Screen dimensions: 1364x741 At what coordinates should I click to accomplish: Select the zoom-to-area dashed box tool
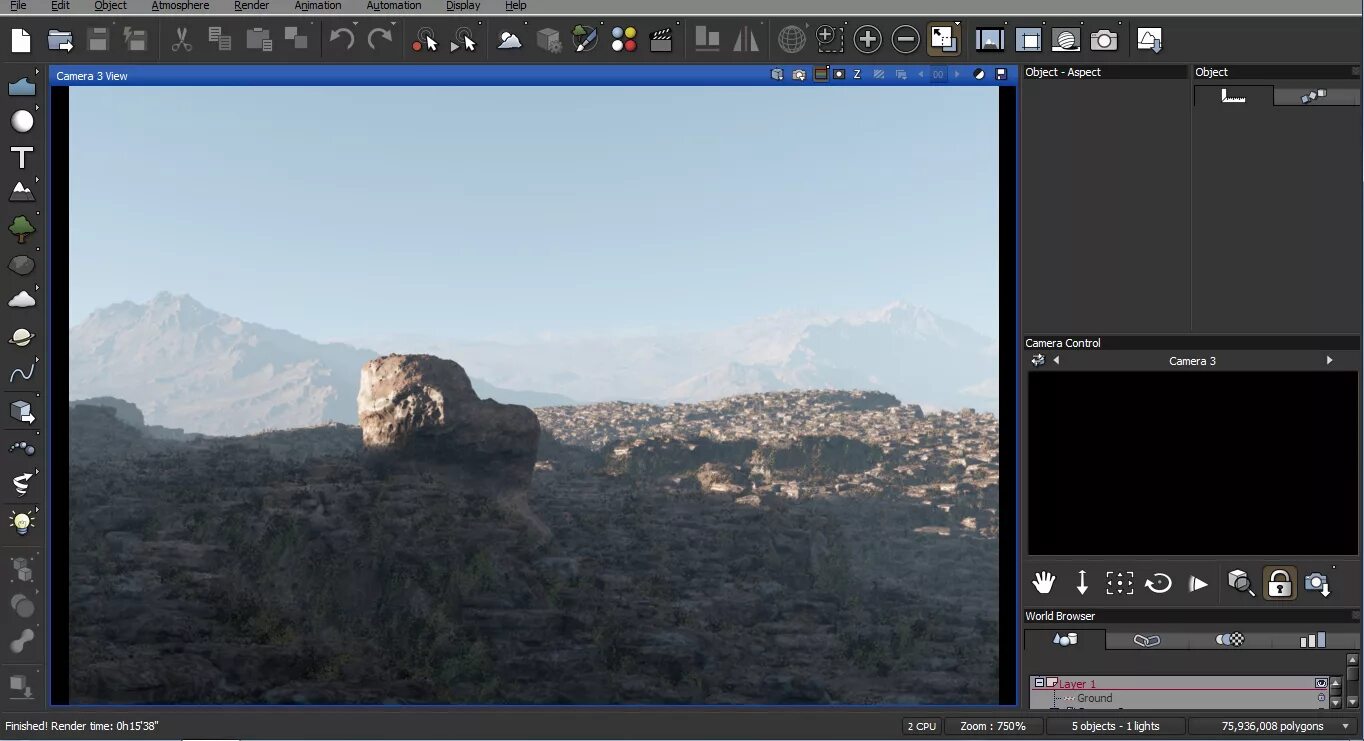point(829,40)
